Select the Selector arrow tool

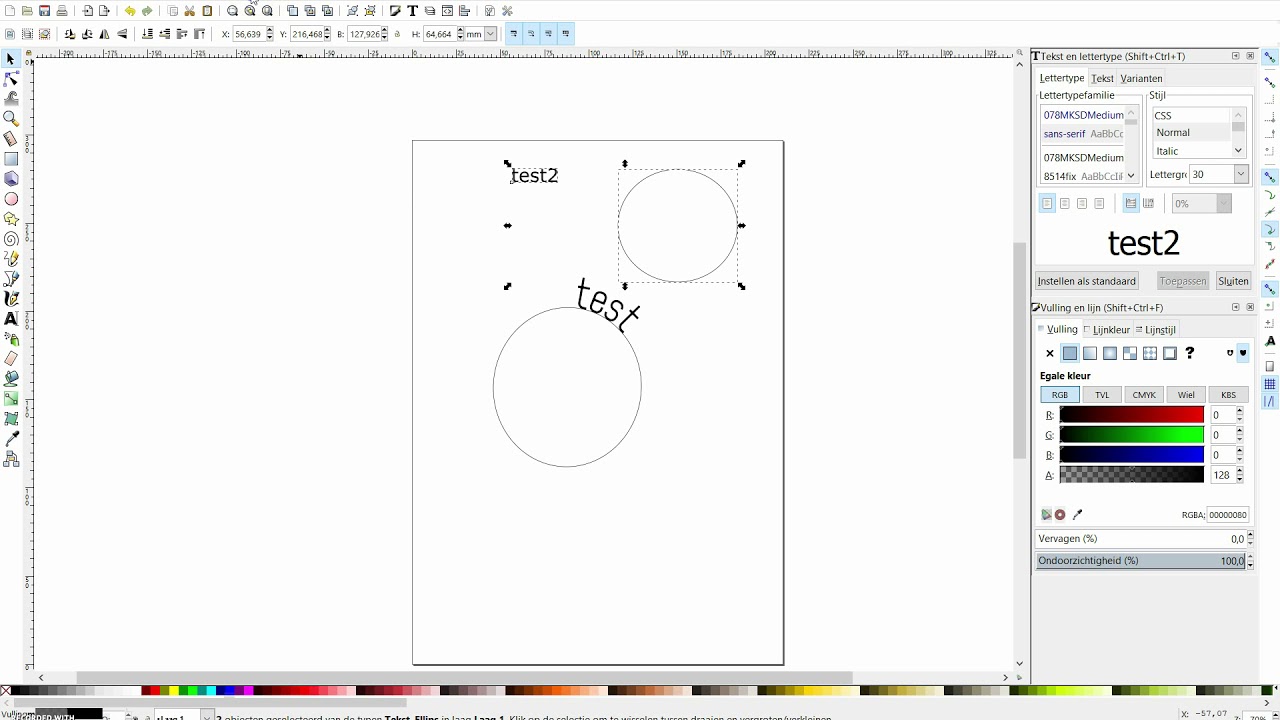pyautogui.click(x=11, y=59)
